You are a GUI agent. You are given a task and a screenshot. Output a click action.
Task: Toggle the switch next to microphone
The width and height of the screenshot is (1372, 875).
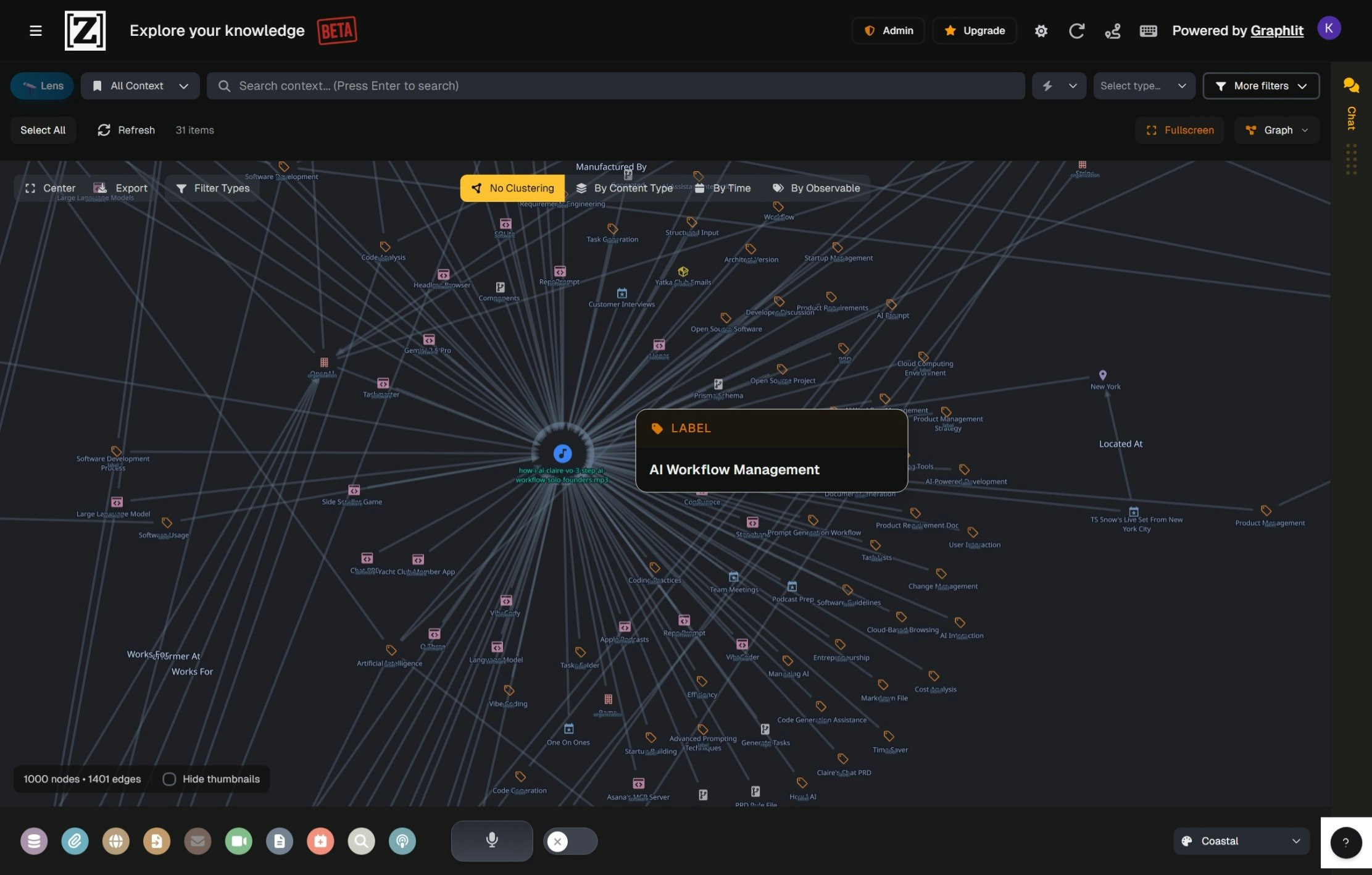(570, 841)
